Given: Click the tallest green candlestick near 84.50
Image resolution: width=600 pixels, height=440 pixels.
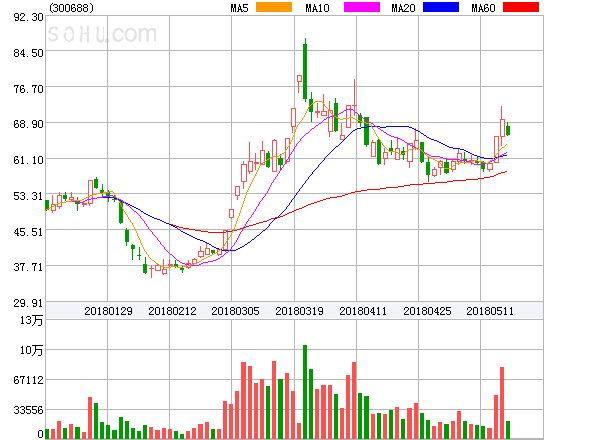Looking at the screenshot, I should [x=305, y=71].
